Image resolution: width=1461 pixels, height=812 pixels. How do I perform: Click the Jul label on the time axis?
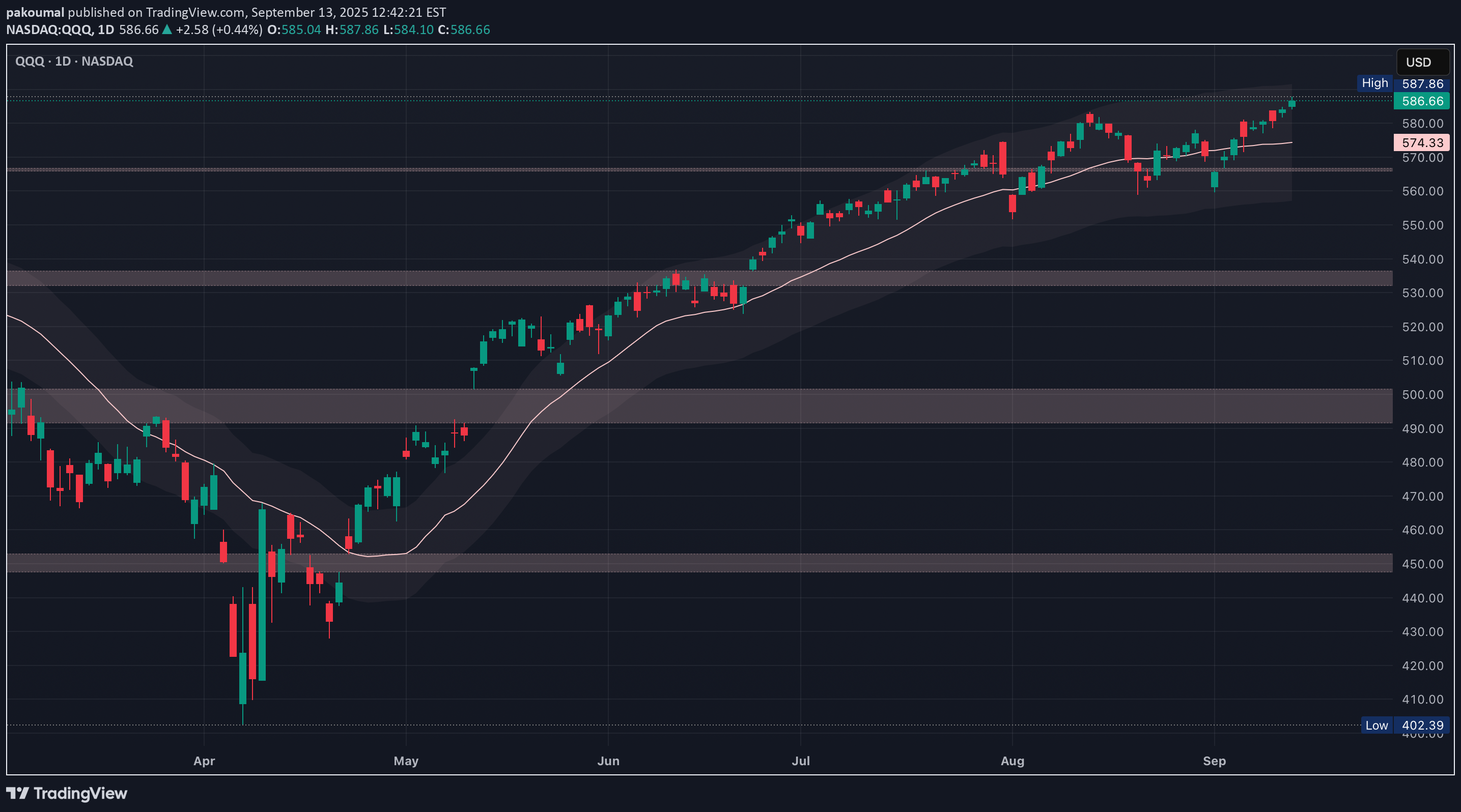pos(801,761)
